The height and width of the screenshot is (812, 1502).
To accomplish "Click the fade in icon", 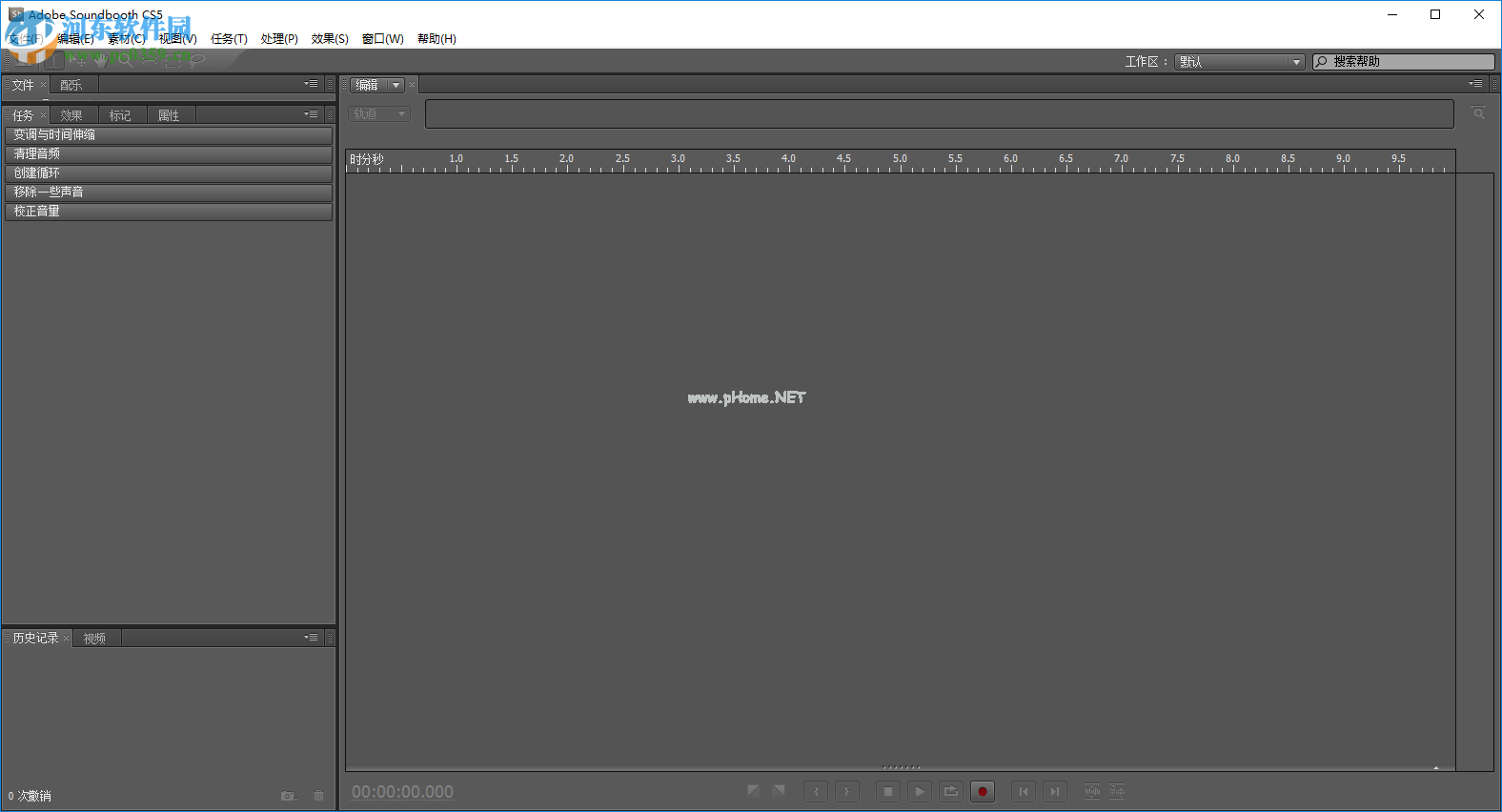I will (x=753, y=791).
